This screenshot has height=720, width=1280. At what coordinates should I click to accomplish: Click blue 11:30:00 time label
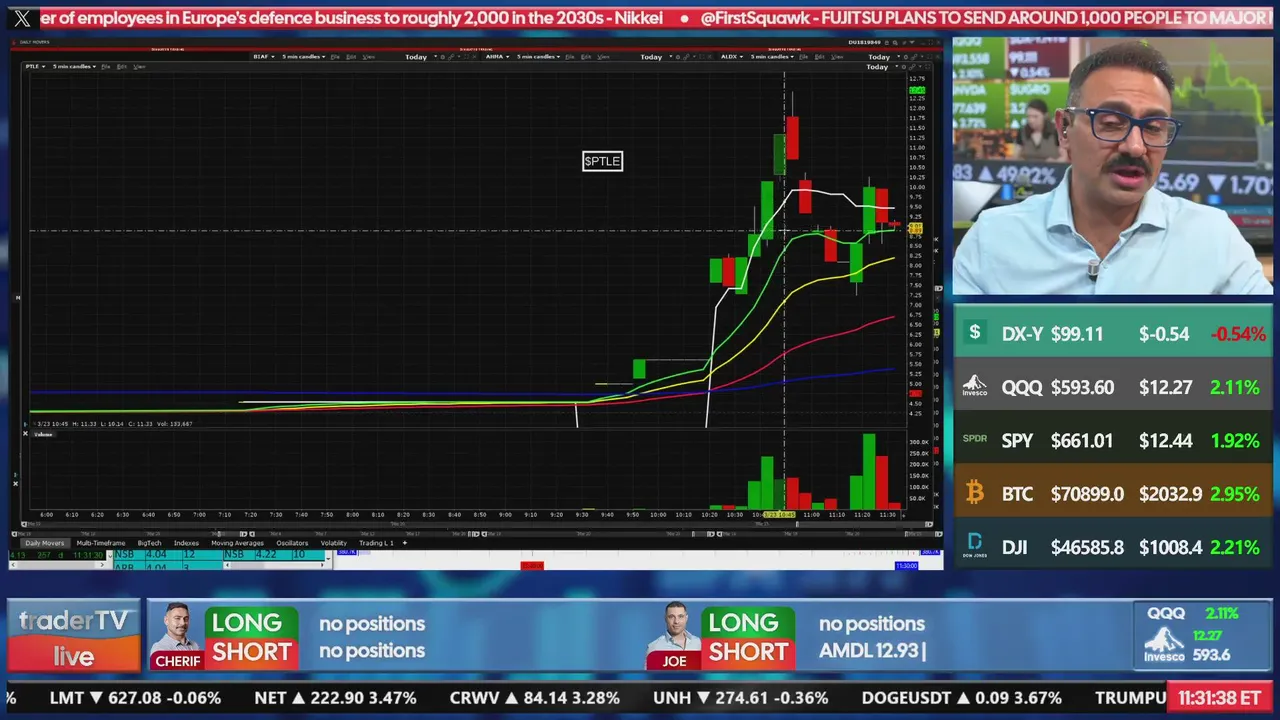906,566
